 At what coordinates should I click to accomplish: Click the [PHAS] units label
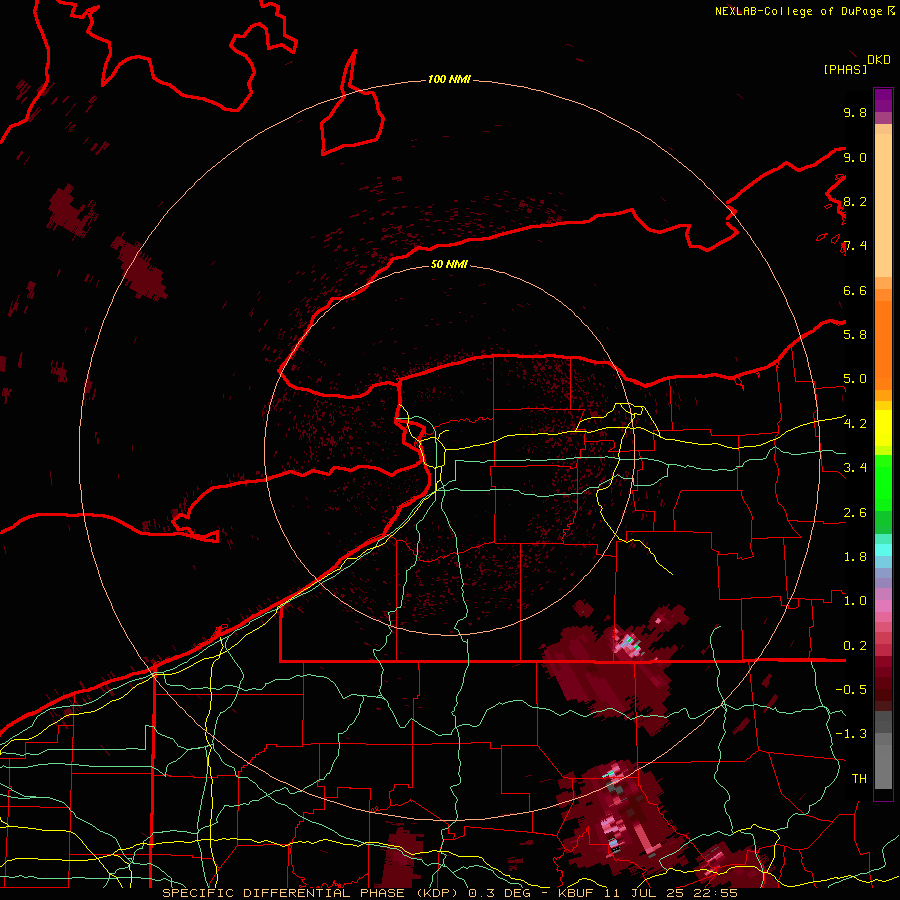tap(845, 69)
